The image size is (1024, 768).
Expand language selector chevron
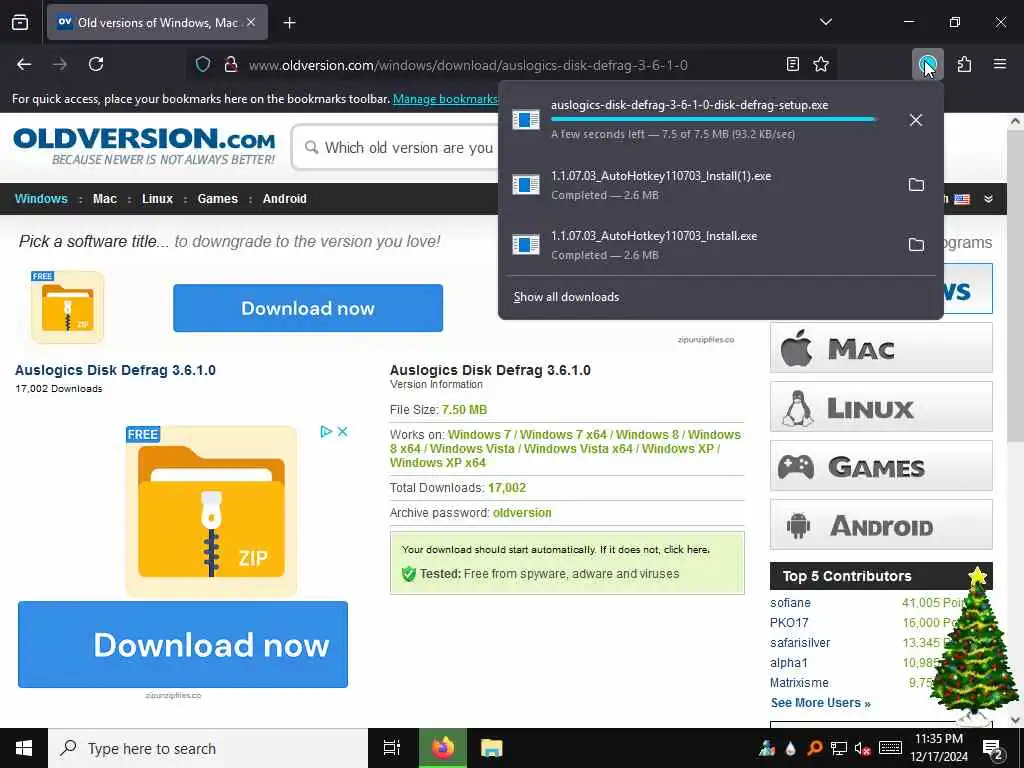pos(989,199)
